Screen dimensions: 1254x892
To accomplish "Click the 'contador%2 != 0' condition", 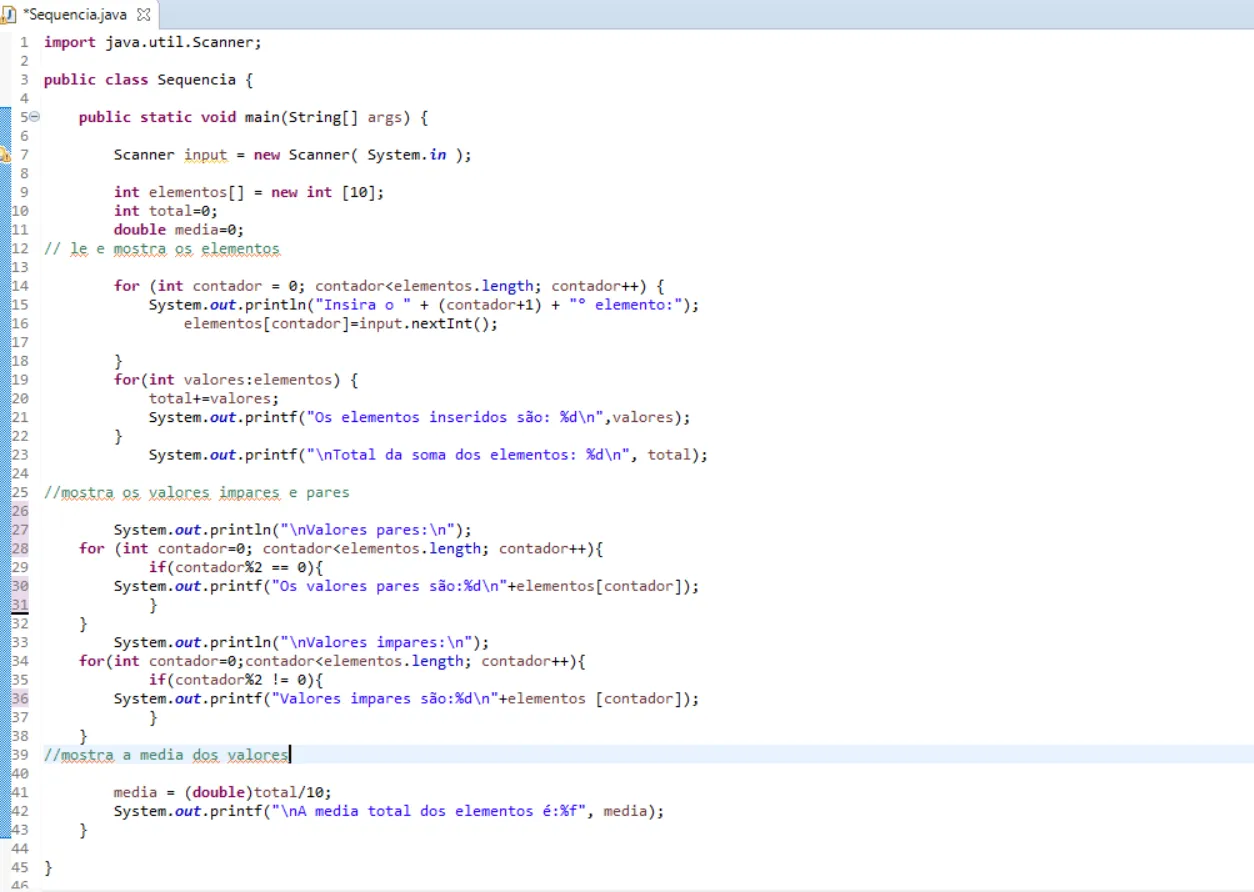I will tap(240, 680).
